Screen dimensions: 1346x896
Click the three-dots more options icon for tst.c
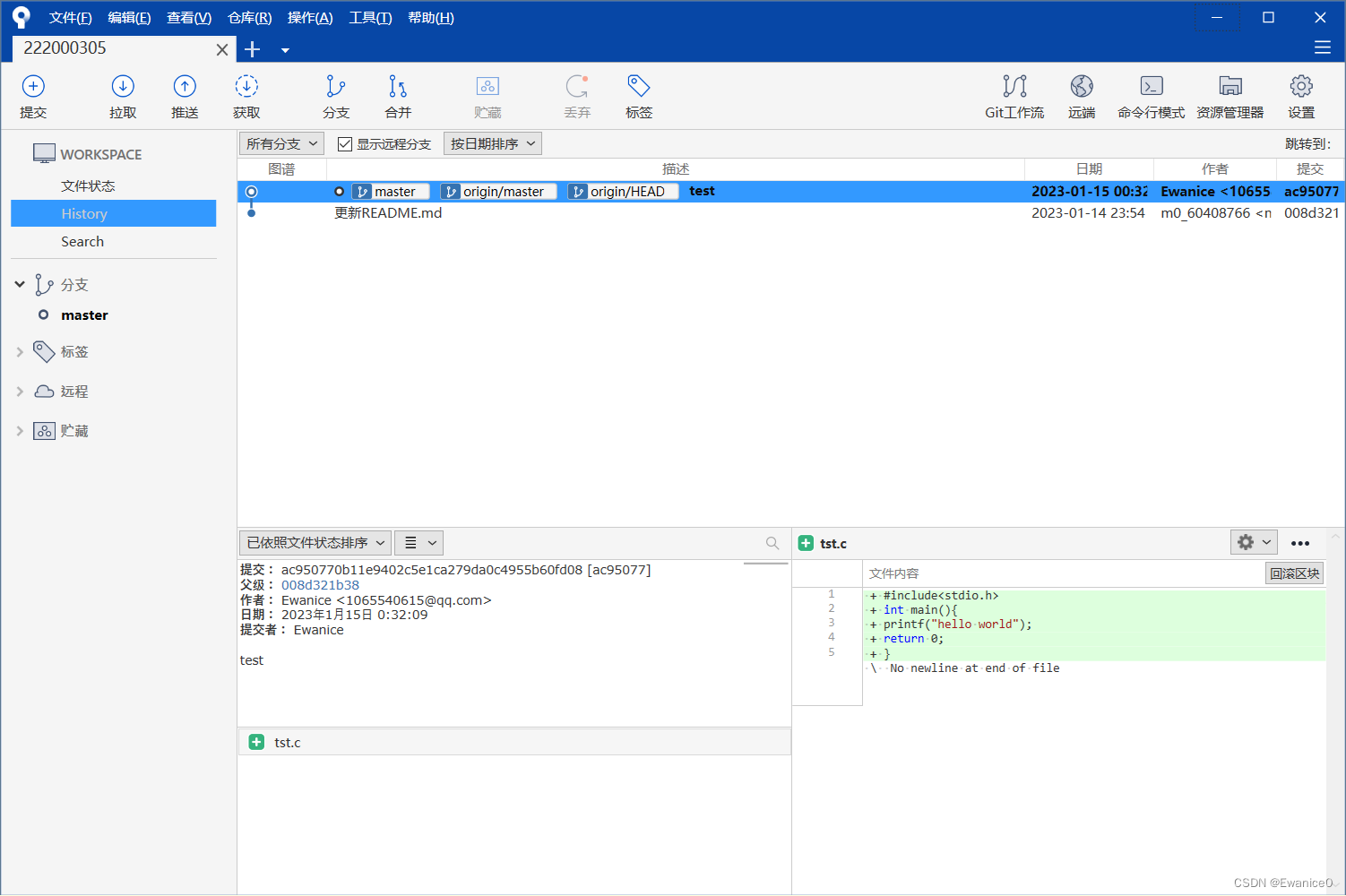1300,543
